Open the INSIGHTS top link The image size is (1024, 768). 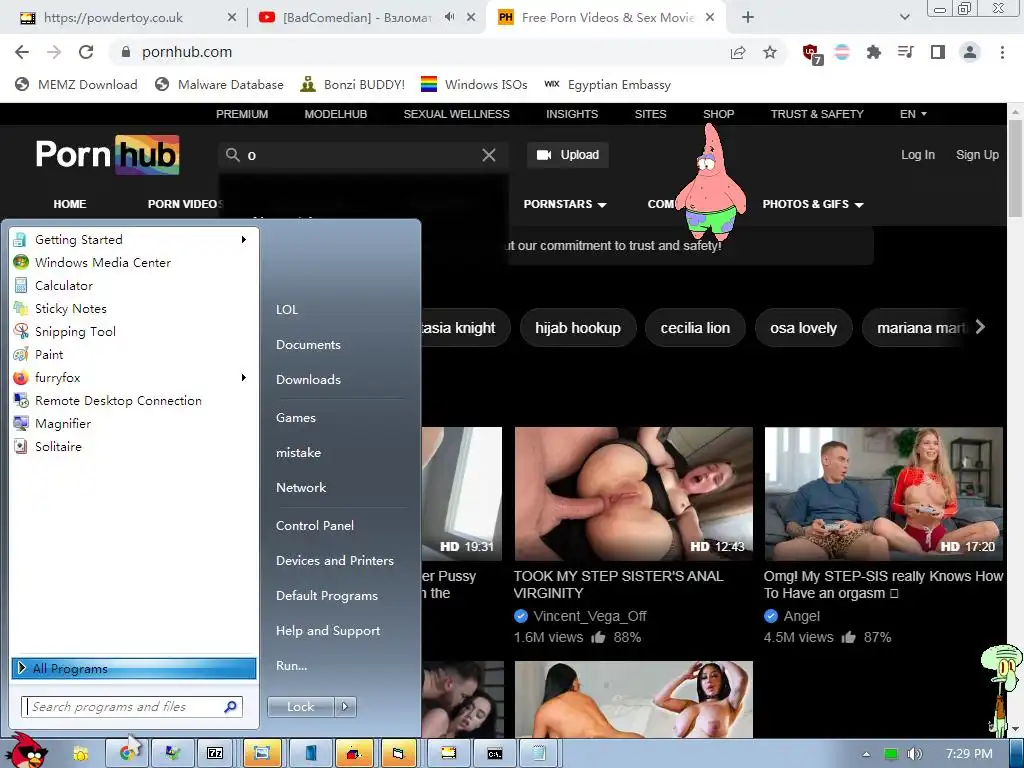[571, 114]
